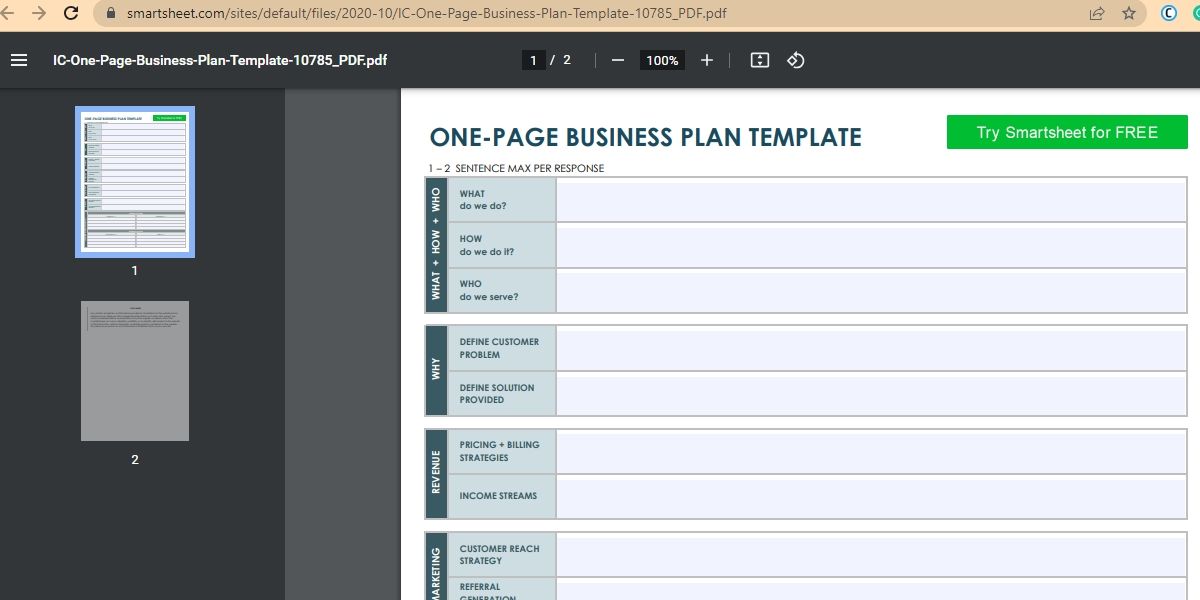
Task: Click the WHAT do we do response field
Action: pos(871,200)
